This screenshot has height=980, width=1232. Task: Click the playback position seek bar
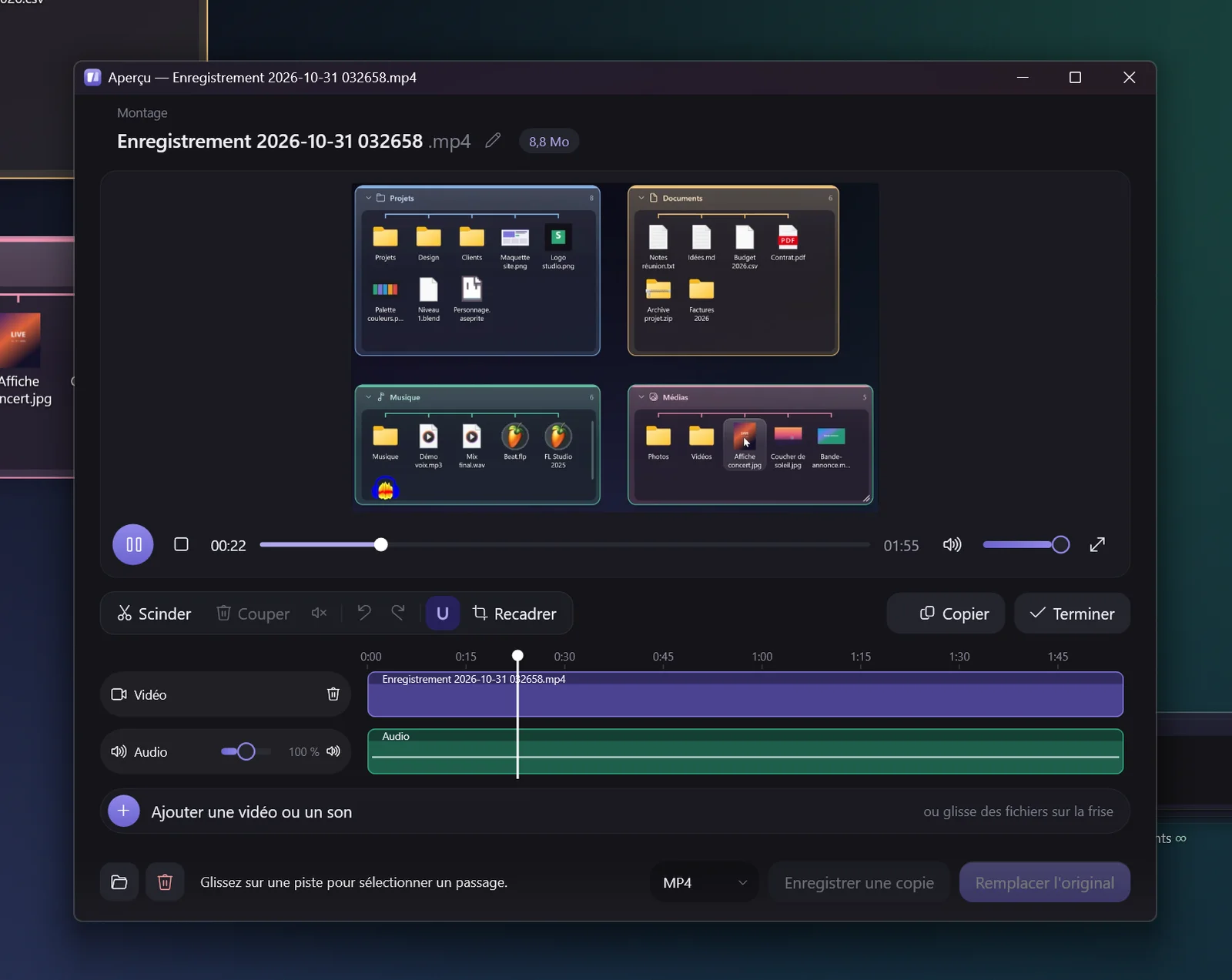click(x=564, y=545)
